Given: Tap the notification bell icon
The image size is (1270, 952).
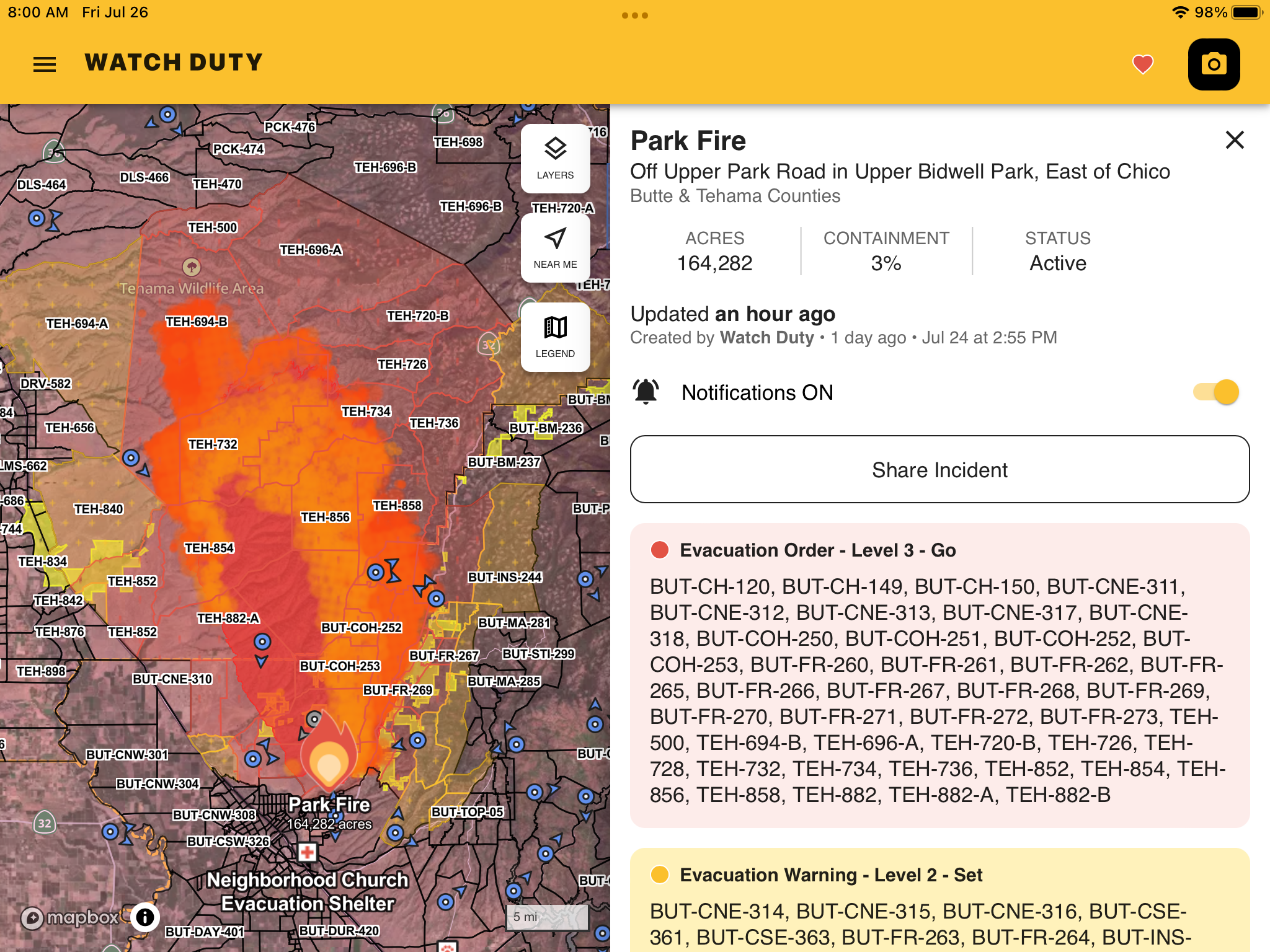Looking at the screenshot, I should 646,392.
